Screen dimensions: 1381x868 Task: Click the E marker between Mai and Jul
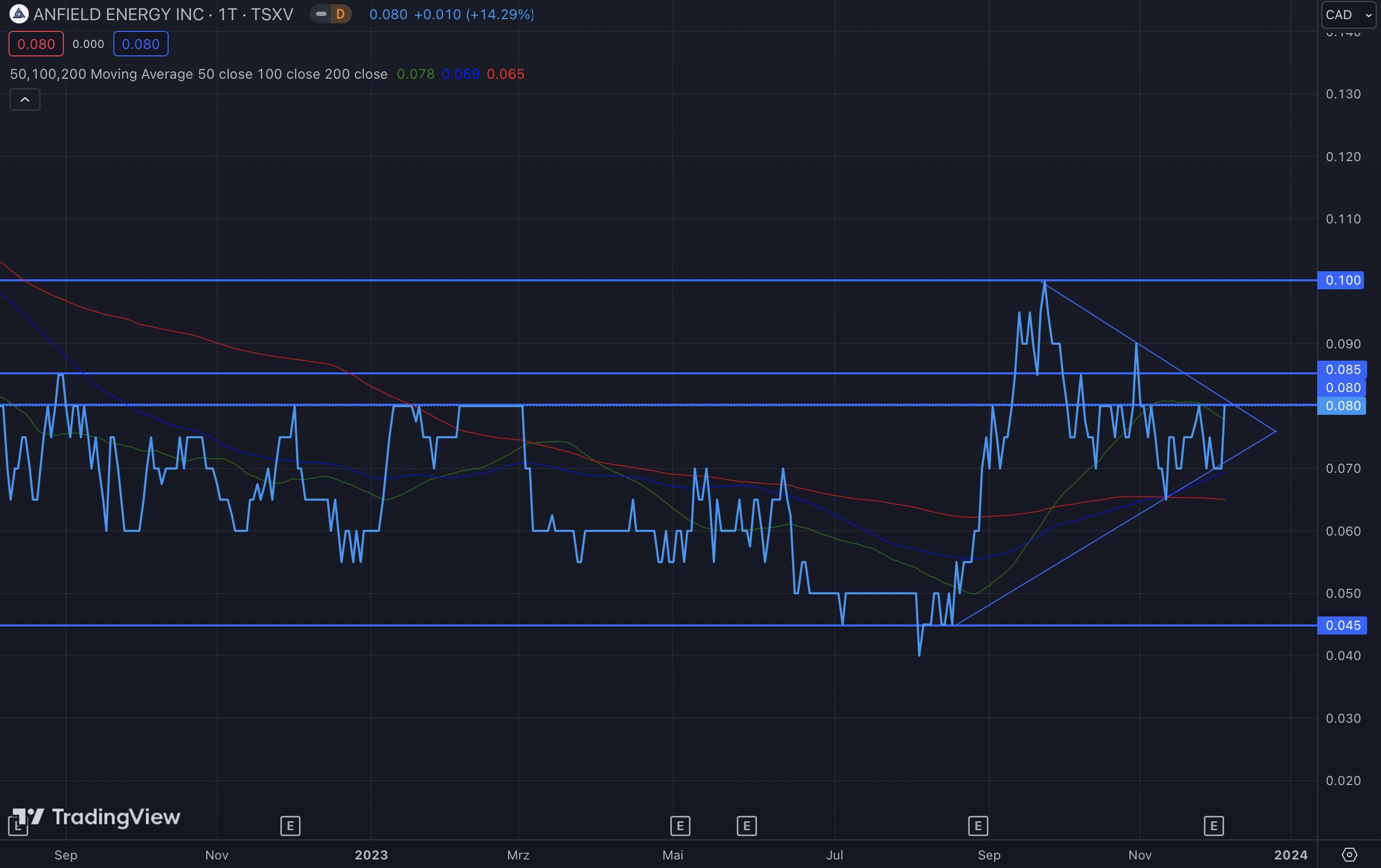[x=746, y=825]
